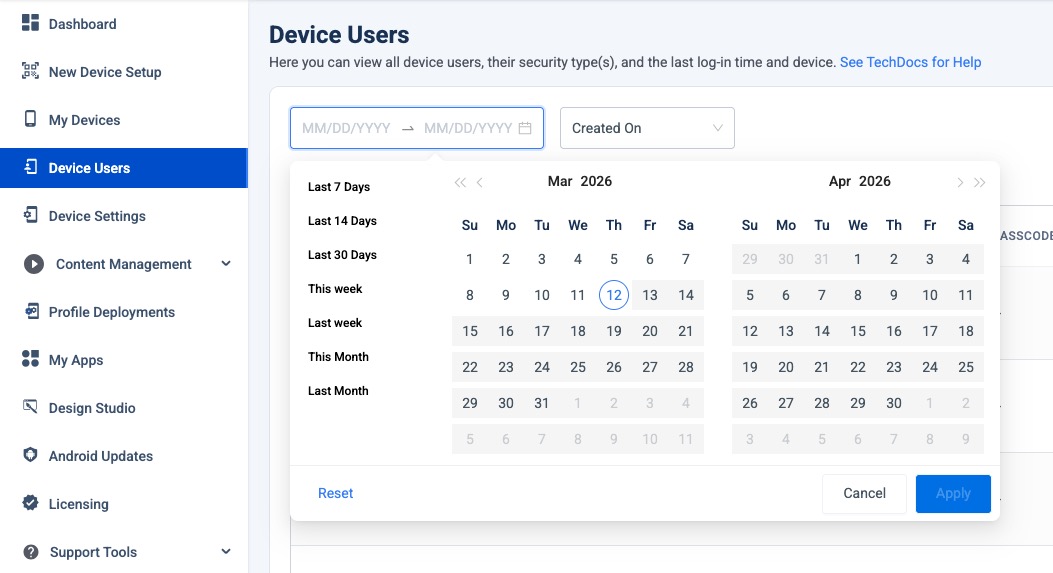Jump to next year with double arrow
Viewport: 1053px width, 573px height.
pos(980,182)
